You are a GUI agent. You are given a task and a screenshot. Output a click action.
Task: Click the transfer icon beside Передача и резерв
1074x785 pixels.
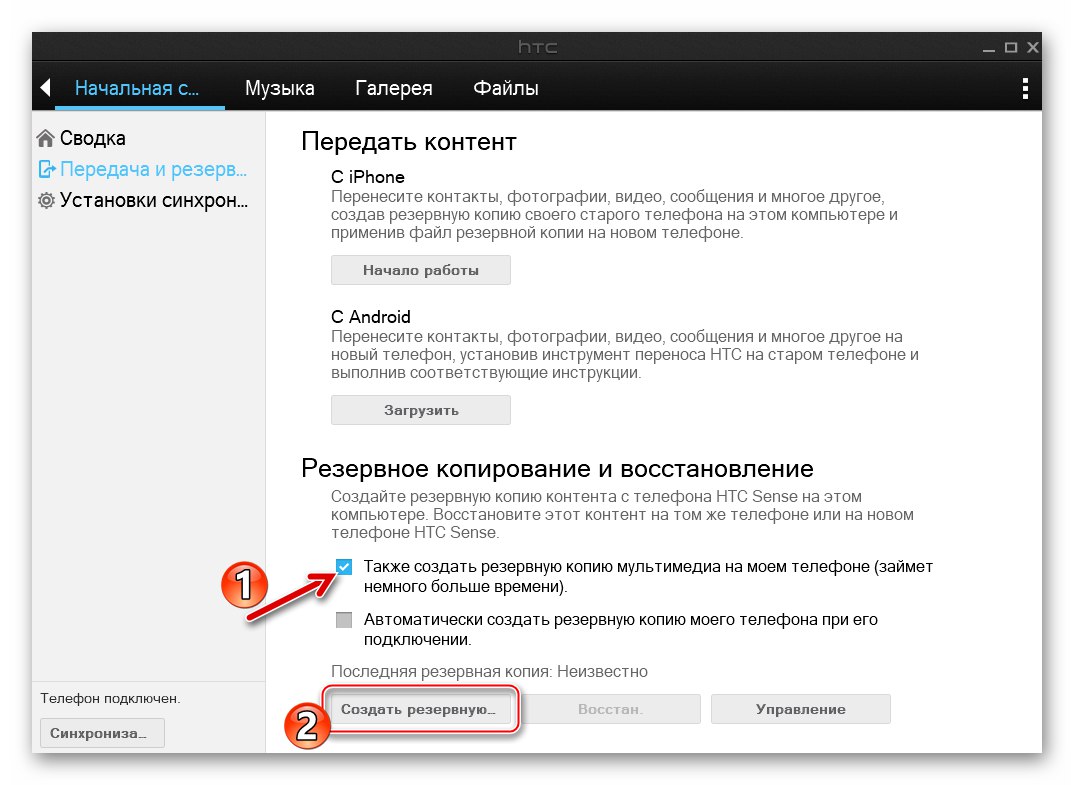point(47,169)
